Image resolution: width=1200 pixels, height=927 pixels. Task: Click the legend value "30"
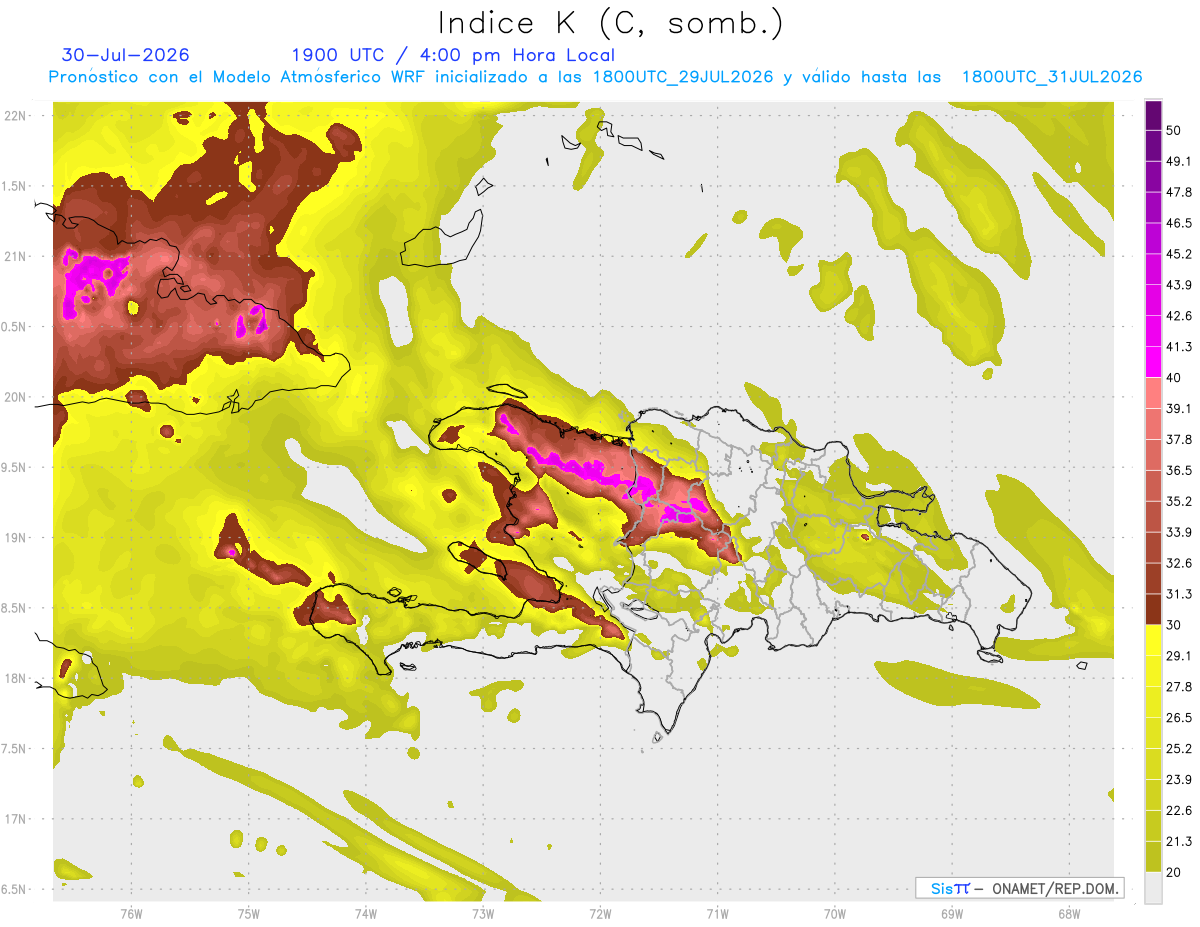[1175, 625]
